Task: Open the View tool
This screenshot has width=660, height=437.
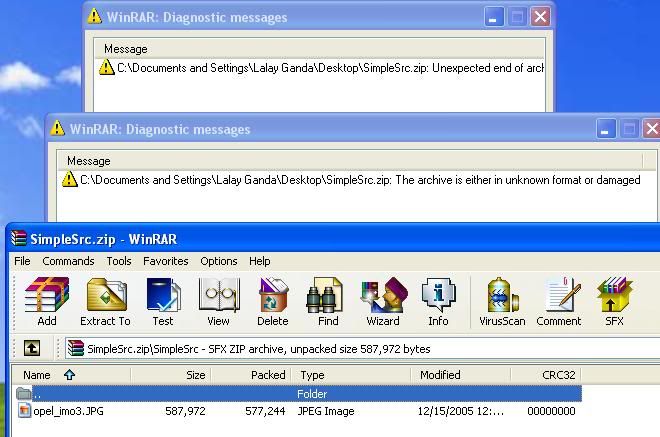Action: pos(218,301)
